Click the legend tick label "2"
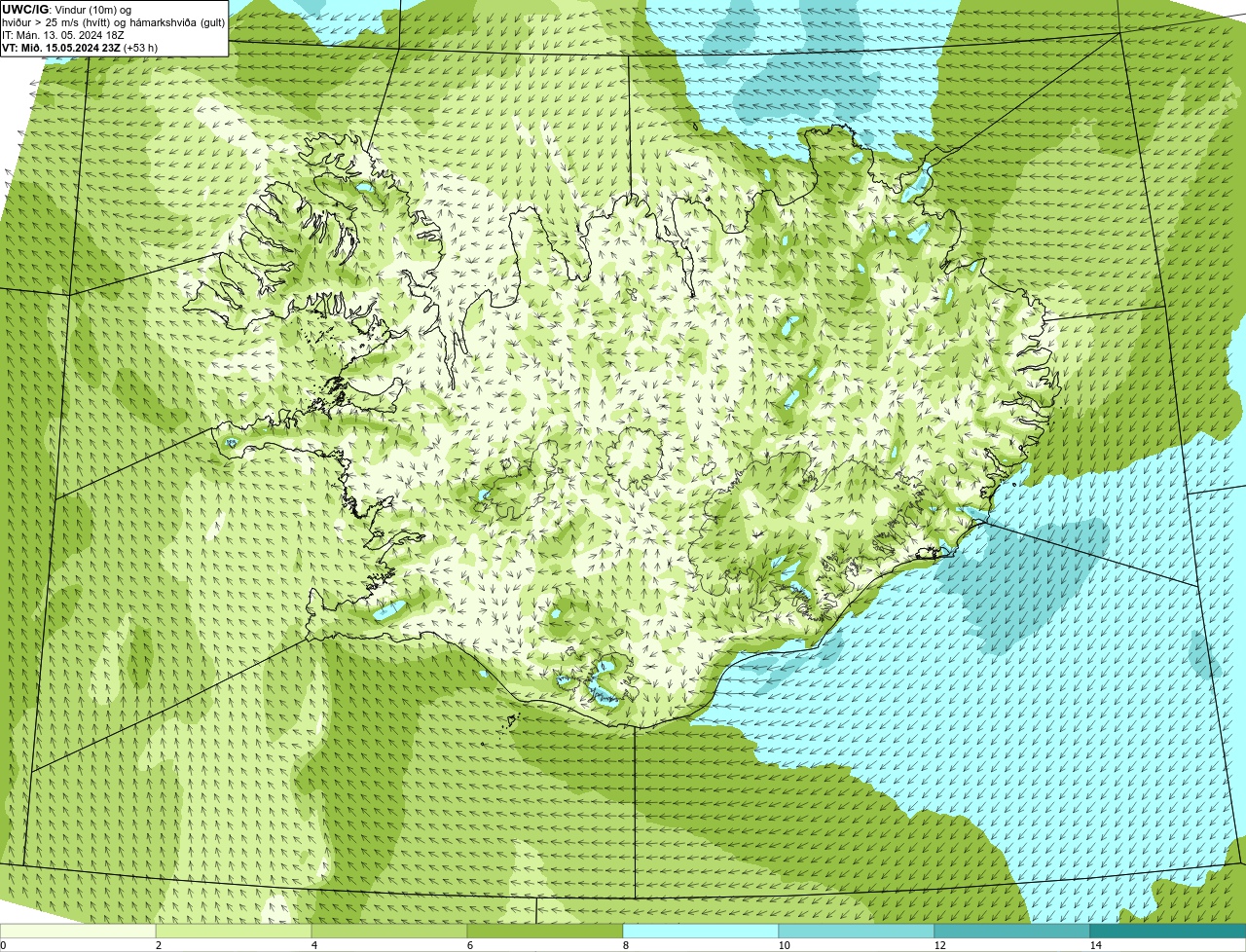This screenshot has height=952, width=1246. [158, 945]
